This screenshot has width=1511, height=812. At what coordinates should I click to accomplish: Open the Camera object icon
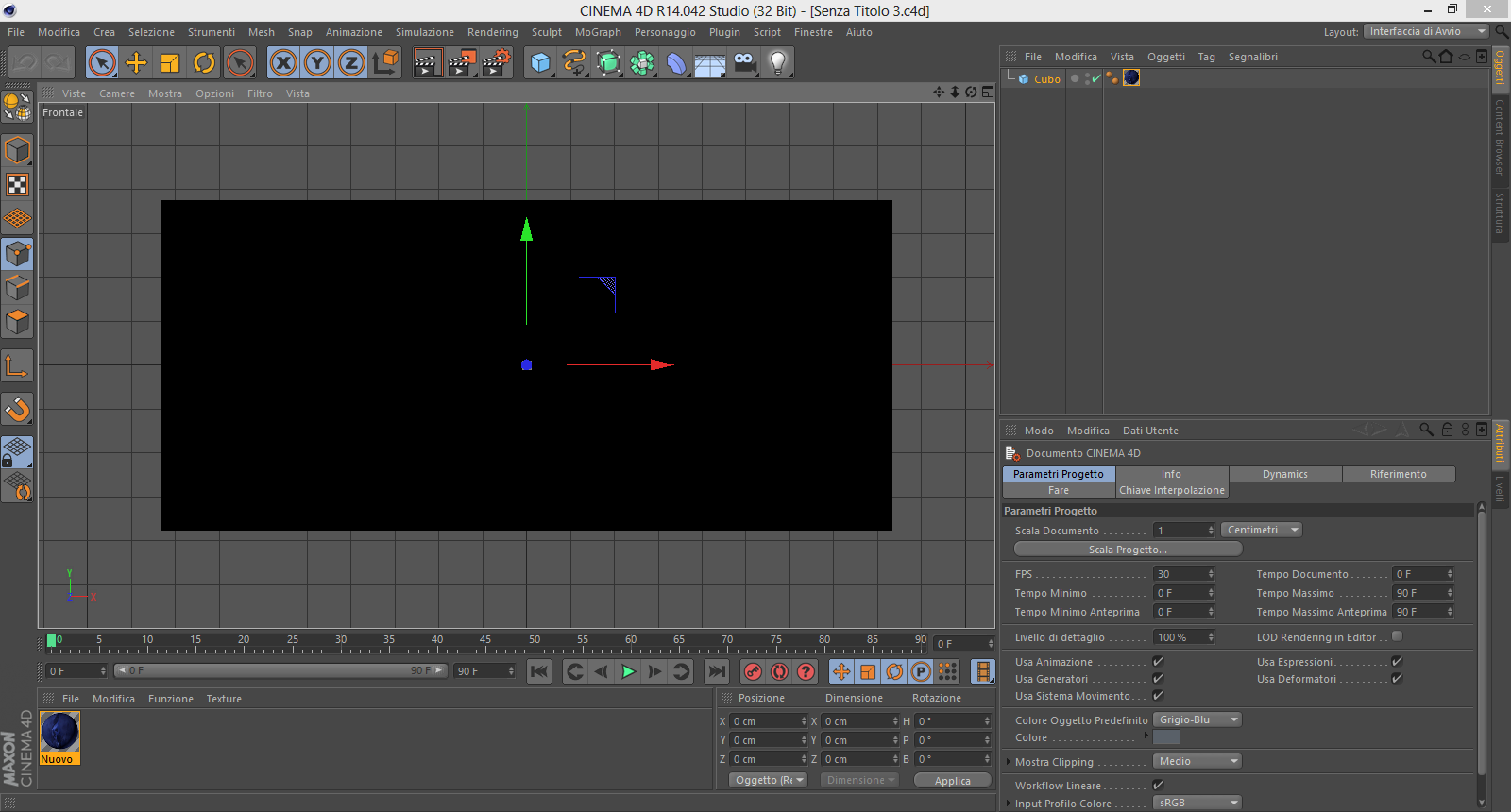pos(744,63)
